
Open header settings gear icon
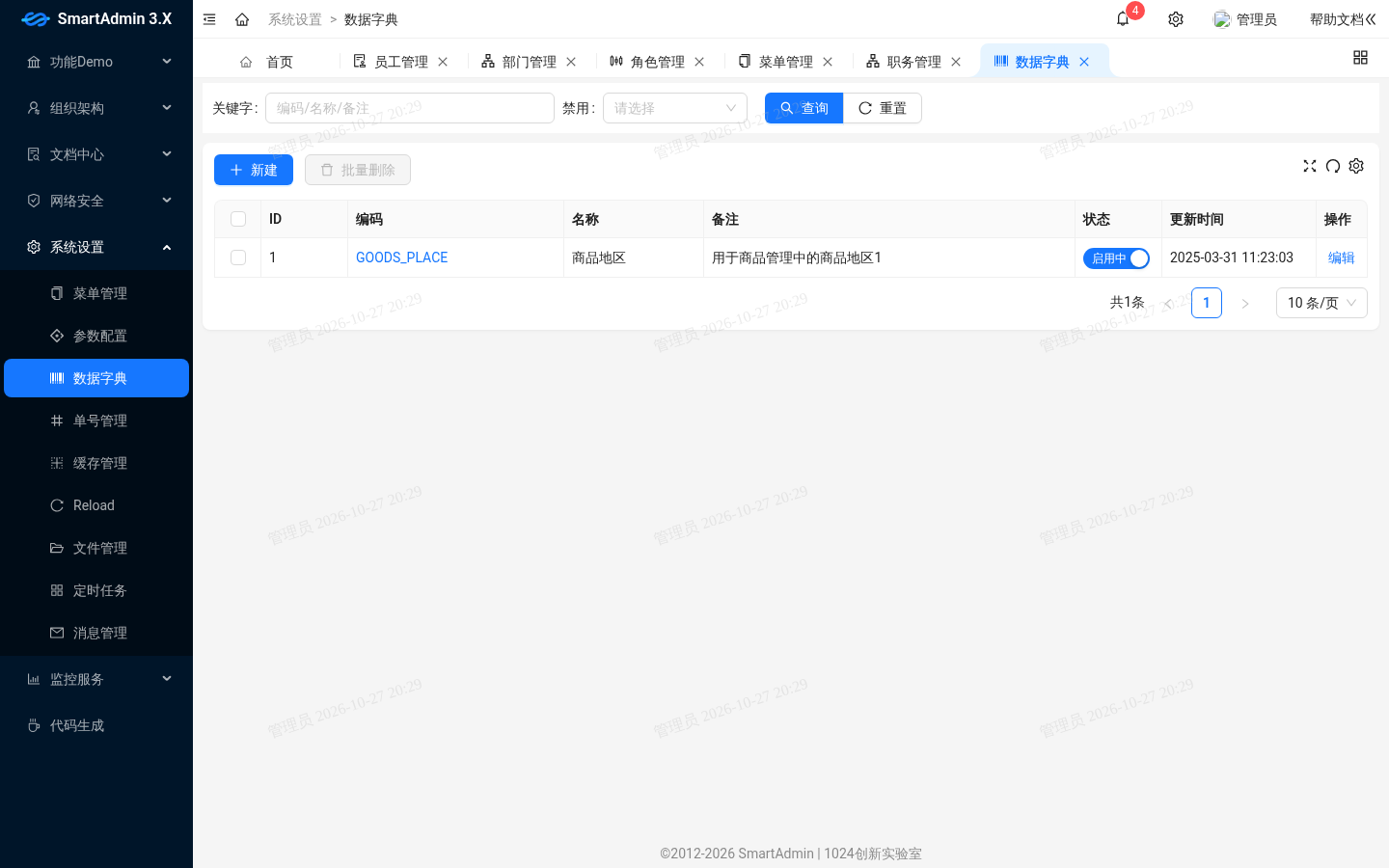tap(1176, 19)
